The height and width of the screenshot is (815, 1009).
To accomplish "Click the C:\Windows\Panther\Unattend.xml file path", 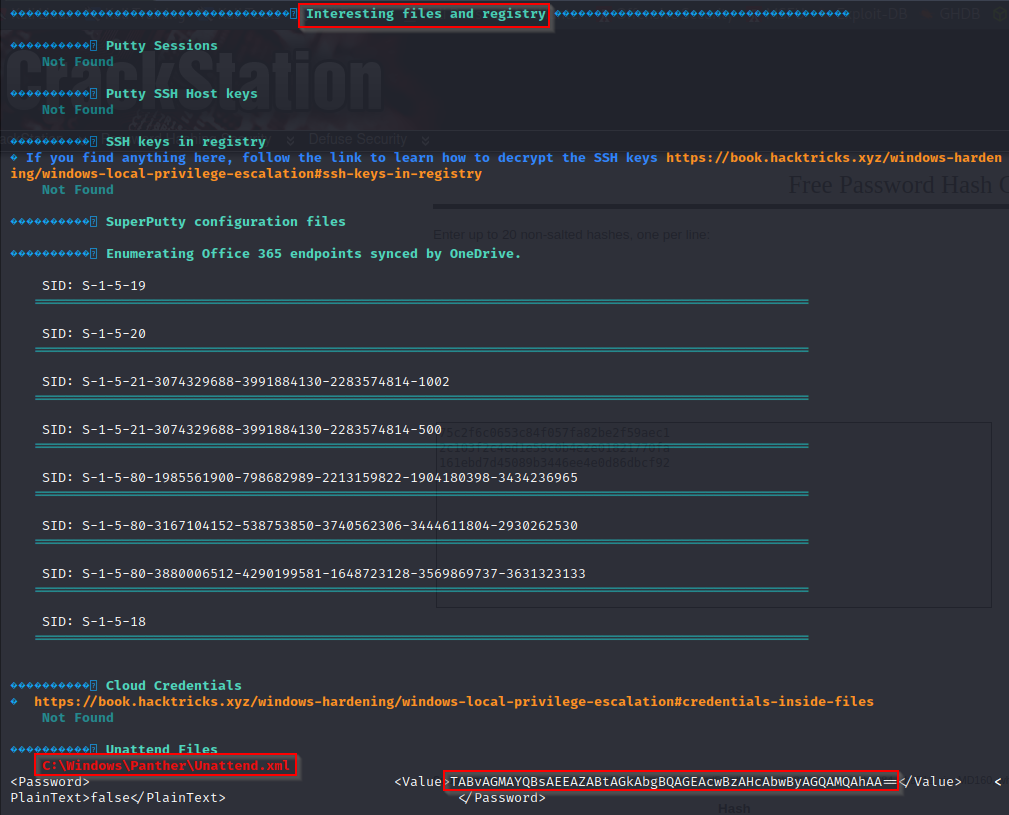I will [167, 766].
